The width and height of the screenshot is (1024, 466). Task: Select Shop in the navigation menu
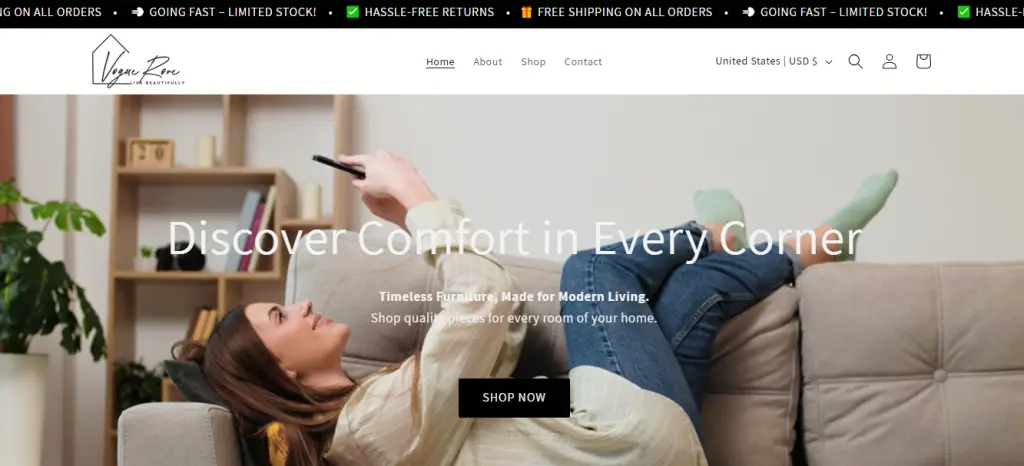pos(533,61)
